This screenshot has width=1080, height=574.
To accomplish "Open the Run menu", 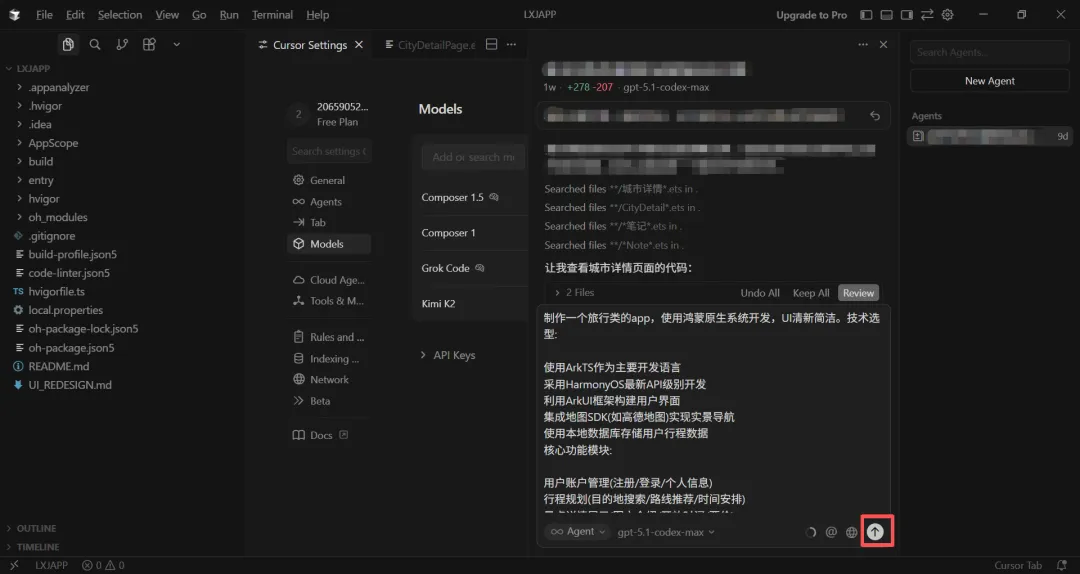I will (x=229, y=14).
